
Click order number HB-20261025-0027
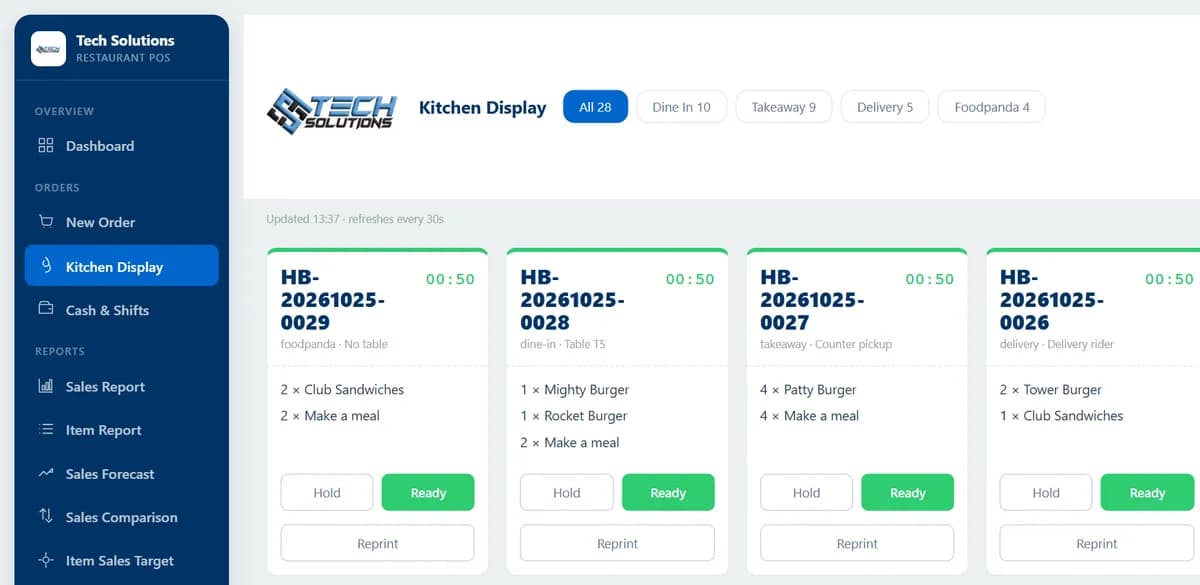[x=813, y=300]
